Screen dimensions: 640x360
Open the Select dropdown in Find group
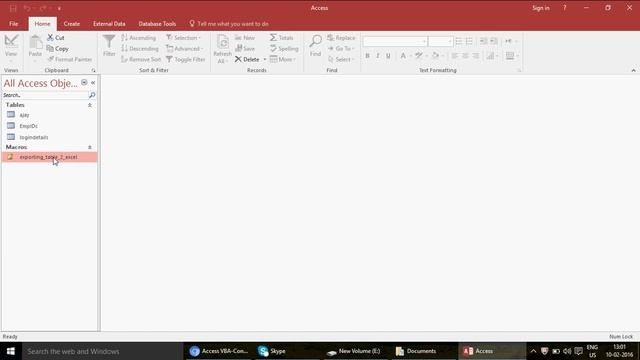coord(341,59)
